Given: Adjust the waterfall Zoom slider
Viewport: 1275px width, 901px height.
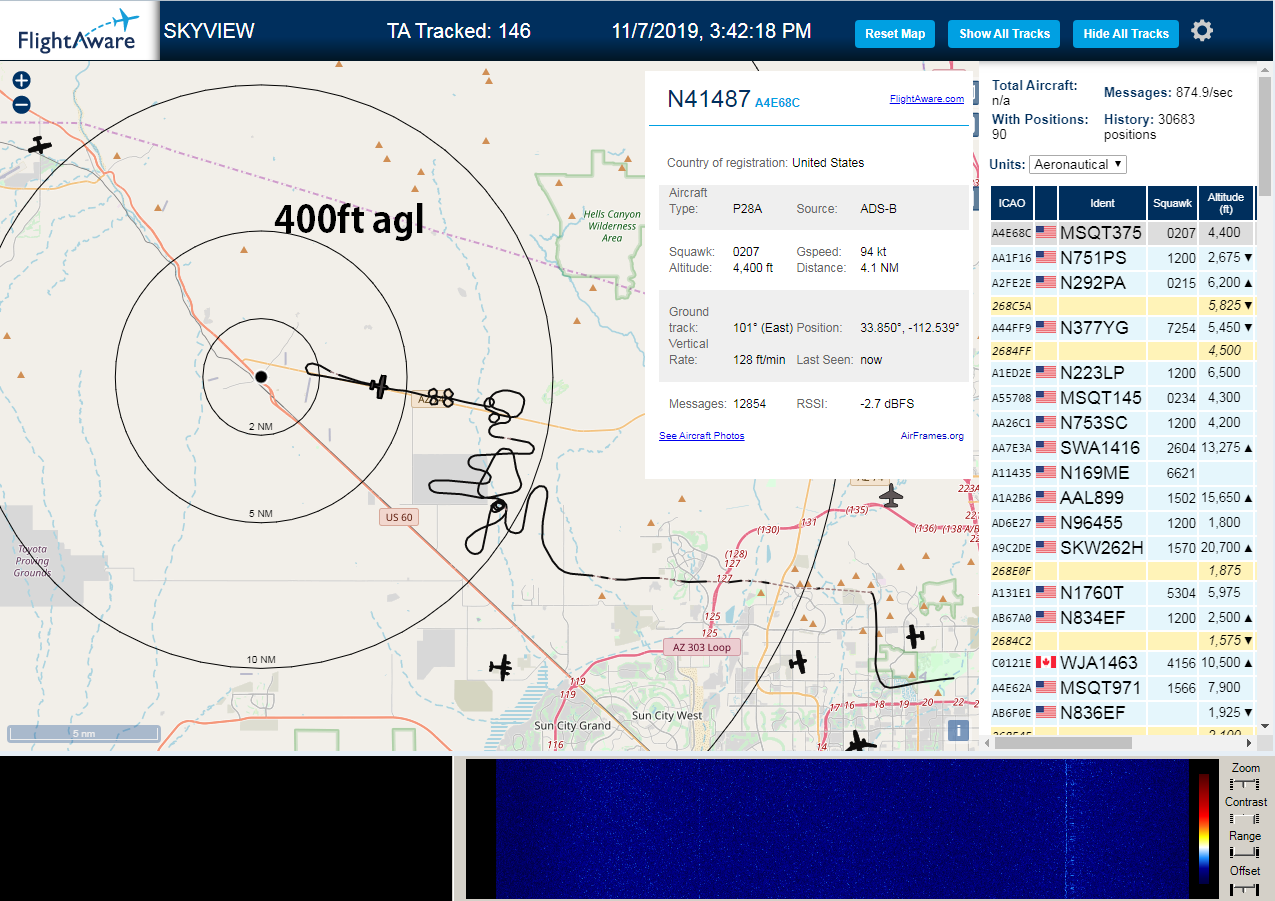Looking at the screenshot, I should (x=1245, y=786).
